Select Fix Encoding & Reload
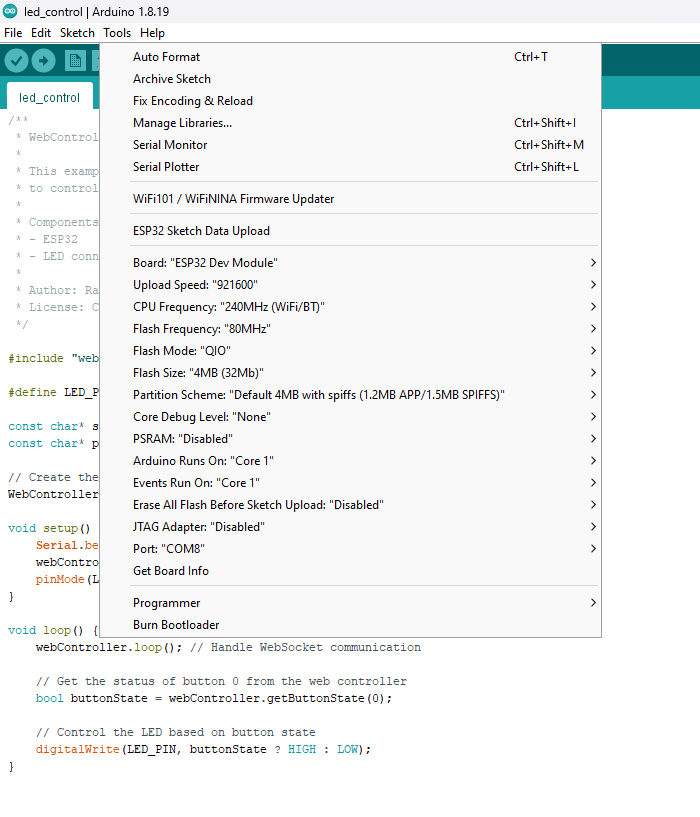The image size is (700, 817). click(x=350, y=101)
